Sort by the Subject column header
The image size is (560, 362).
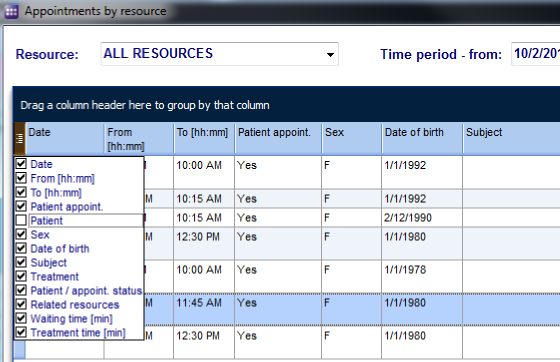point(511,139)
